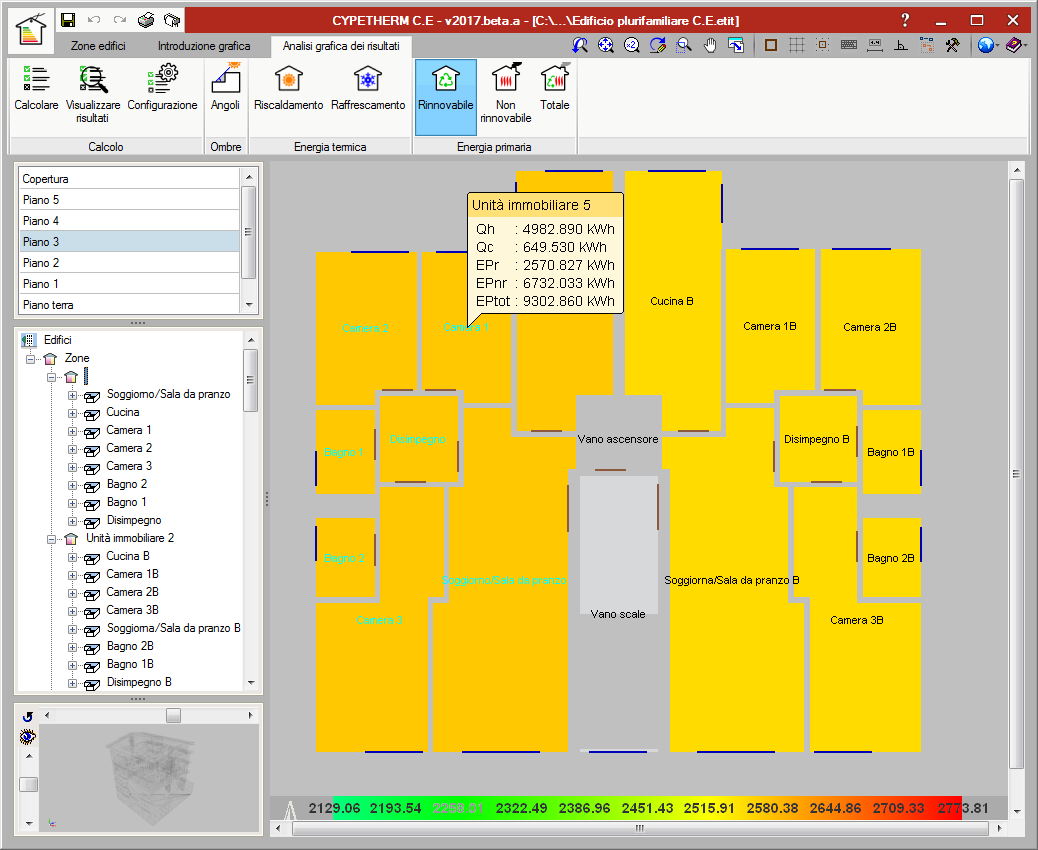Click Disimpegno B room in floor plan
The image size is (1038, 850).
pos(817,439)
